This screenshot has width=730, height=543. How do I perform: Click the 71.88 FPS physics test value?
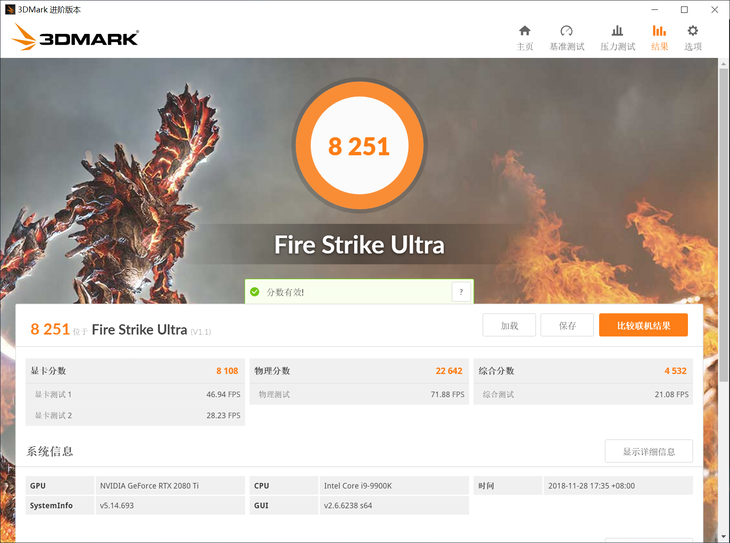[447, 394]
